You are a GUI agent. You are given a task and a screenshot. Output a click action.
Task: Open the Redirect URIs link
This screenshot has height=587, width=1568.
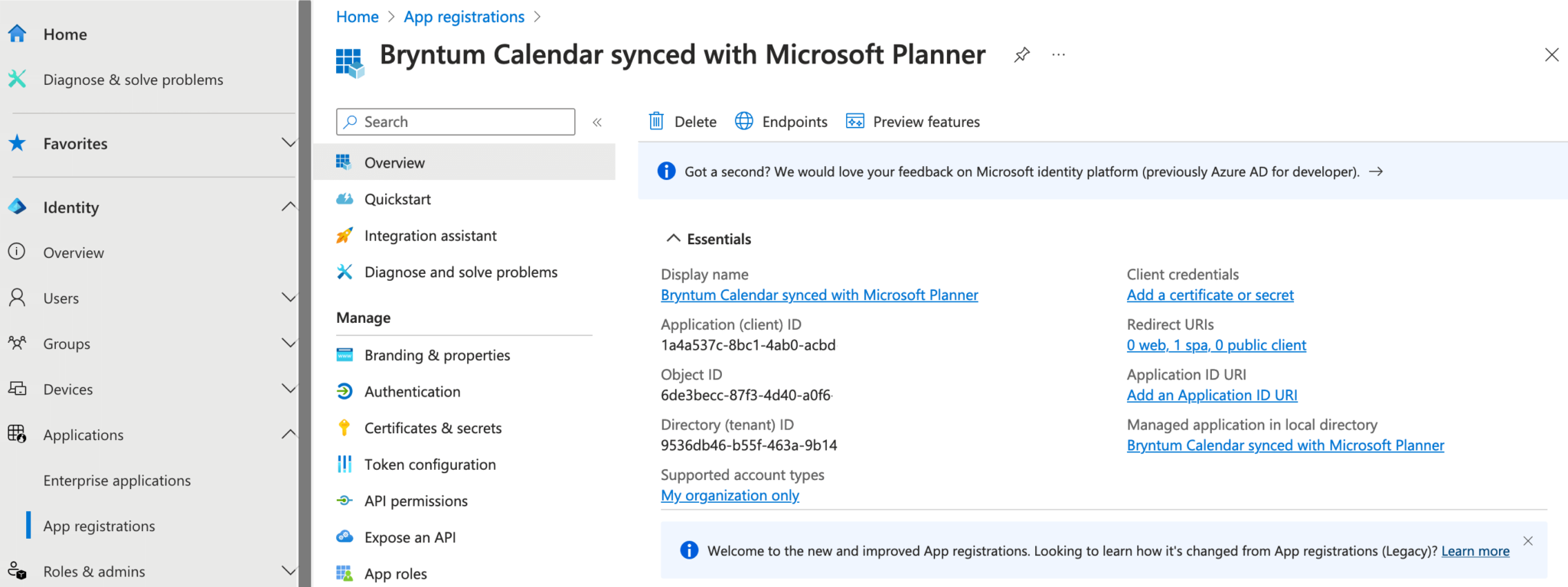point(1216,345)
